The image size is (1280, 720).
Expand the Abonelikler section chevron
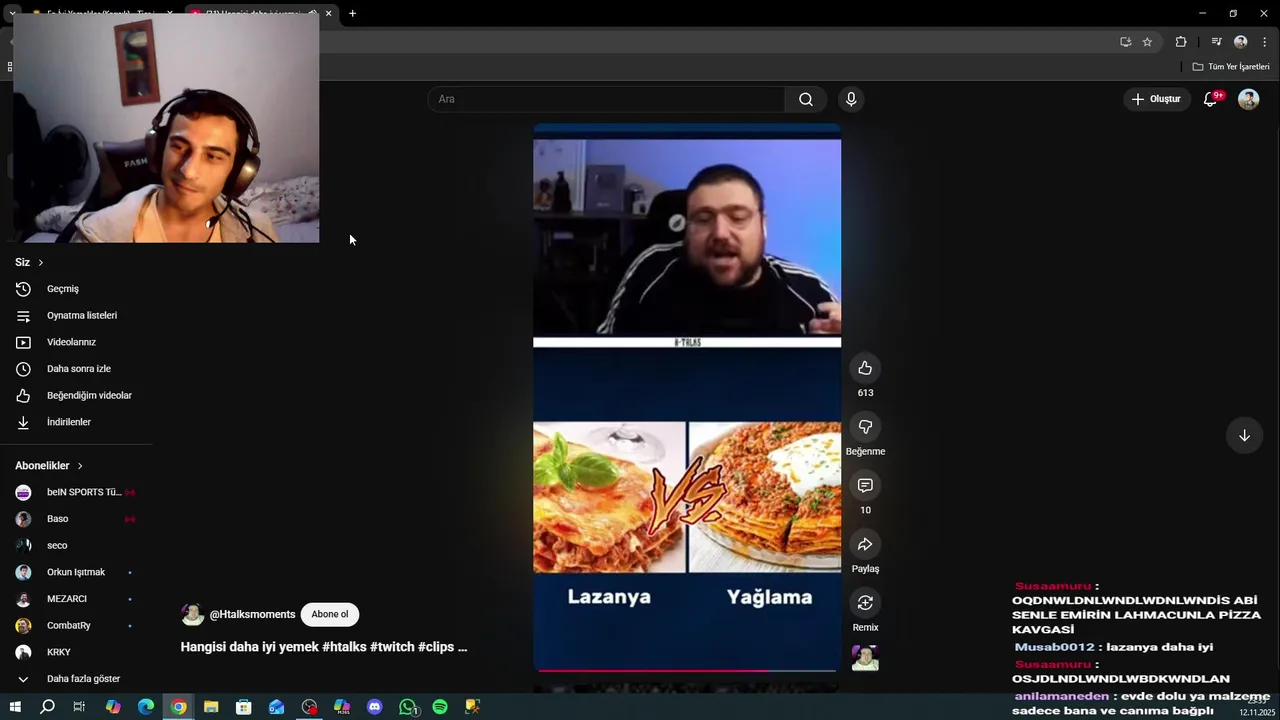pyautogui.click(x=80, y=466)
